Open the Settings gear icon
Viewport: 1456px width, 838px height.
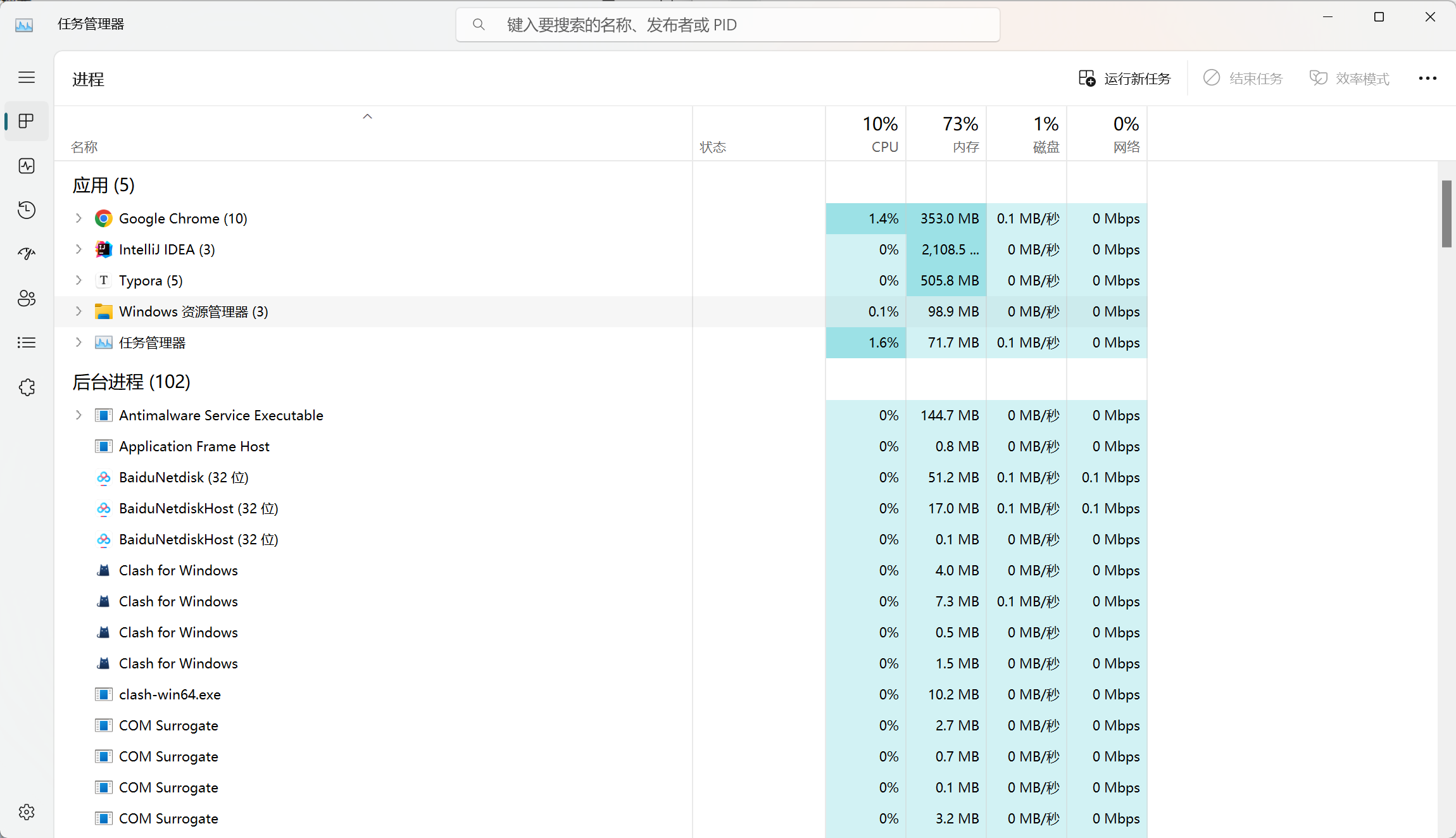[27, 812]
